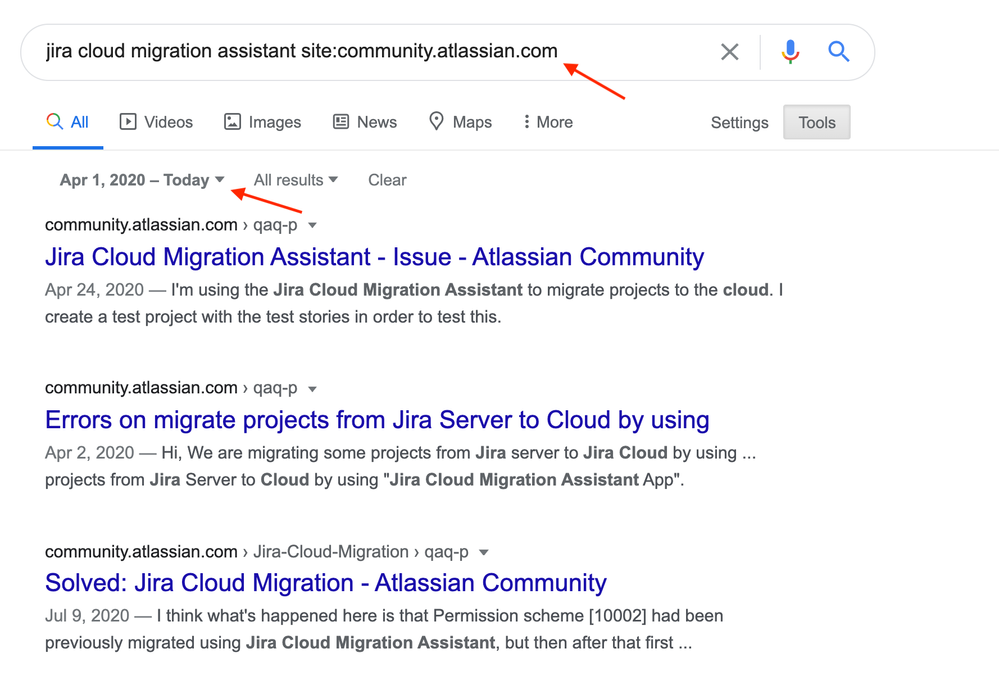Expand options arrow for Jira-Cloud-Migration result URL
Image resolution: width=999 pixels, height=689 pixels.
[484, 553]
